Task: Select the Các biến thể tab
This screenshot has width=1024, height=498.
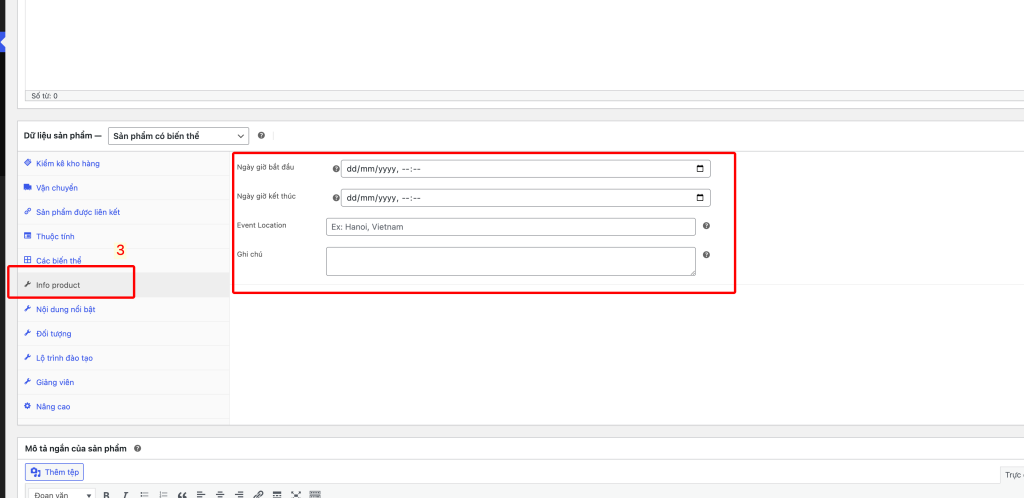Action: pyautogui.click(x=58, y=261)
